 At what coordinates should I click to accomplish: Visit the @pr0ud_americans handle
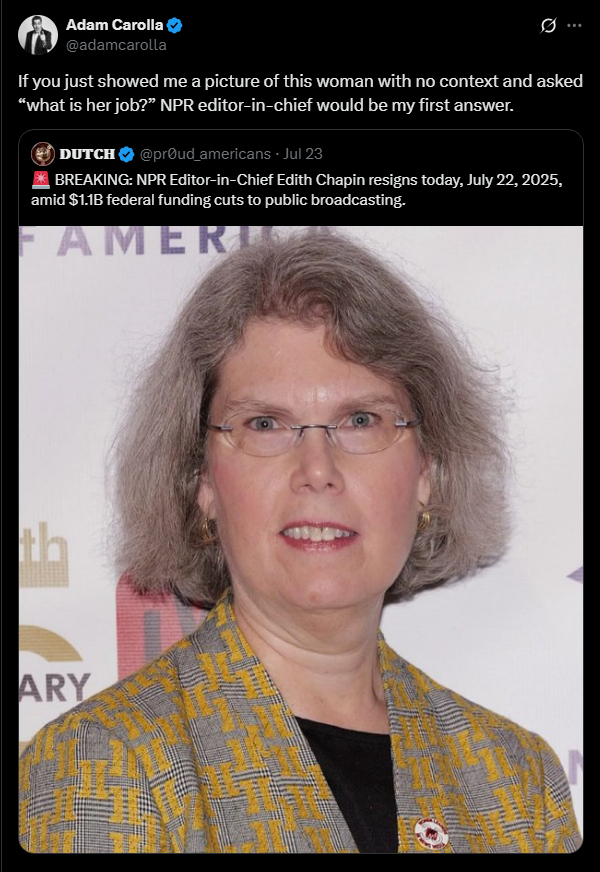tap(205, 154)
